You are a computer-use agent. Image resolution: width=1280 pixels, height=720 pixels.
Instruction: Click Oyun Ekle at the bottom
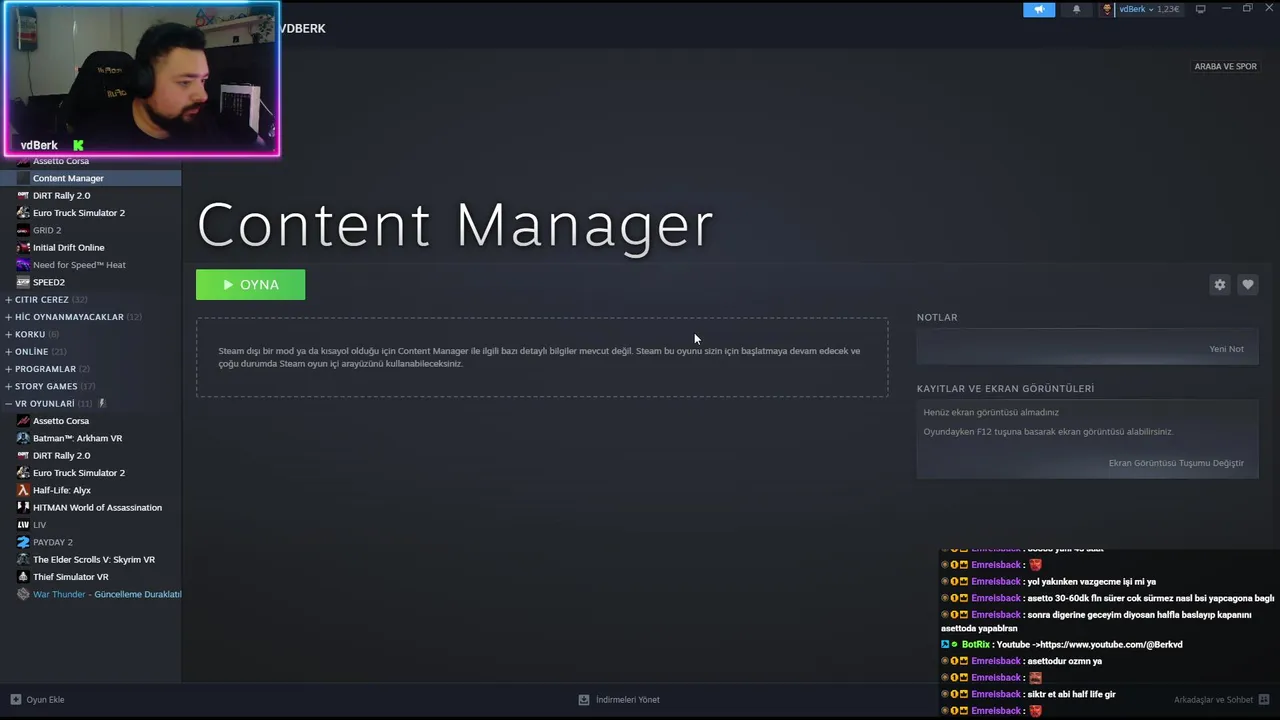38,700
